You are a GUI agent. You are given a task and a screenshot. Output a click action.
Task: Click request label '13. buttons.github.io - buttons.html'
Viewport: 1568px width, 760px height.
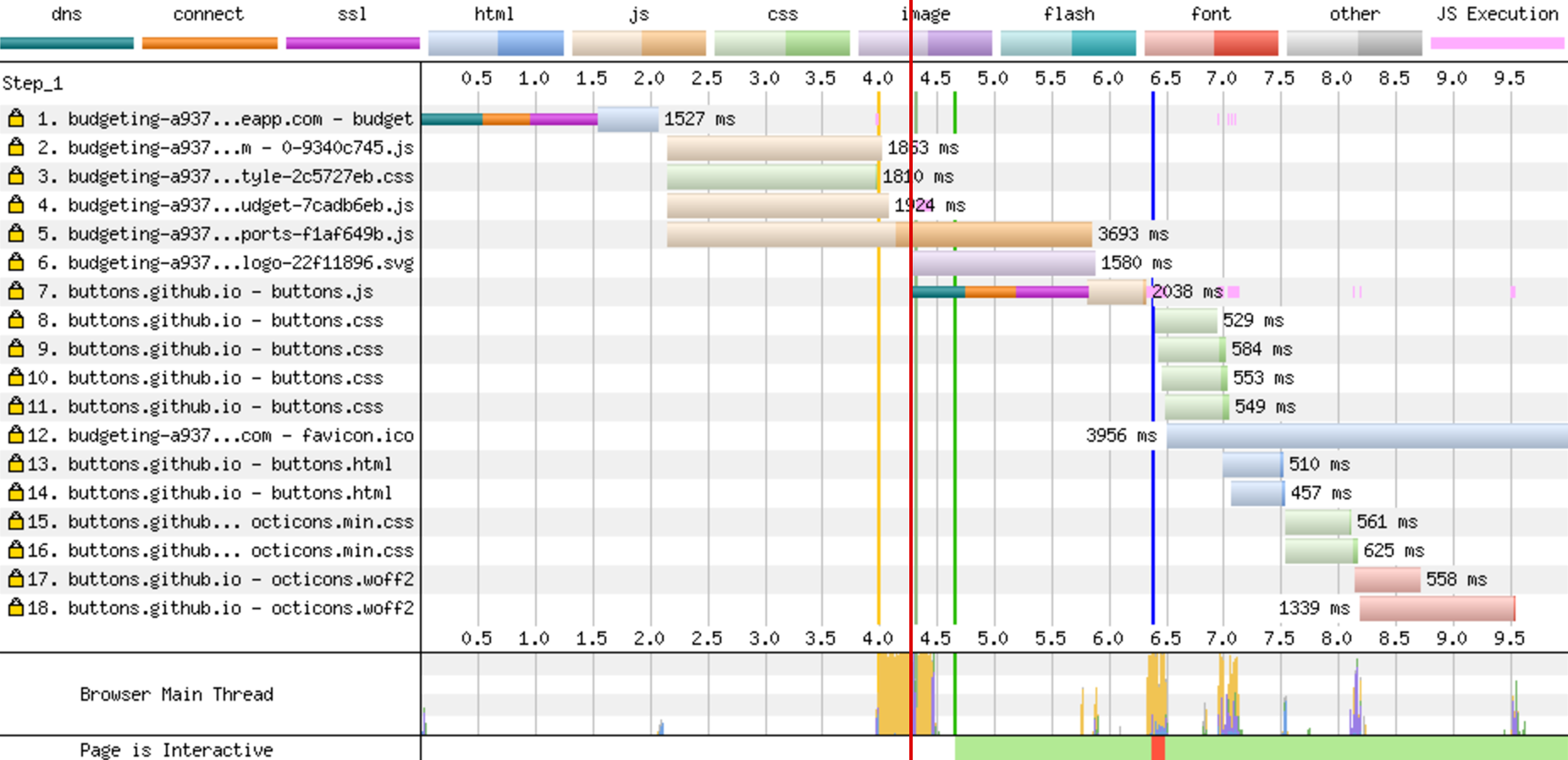coord(210,464)
